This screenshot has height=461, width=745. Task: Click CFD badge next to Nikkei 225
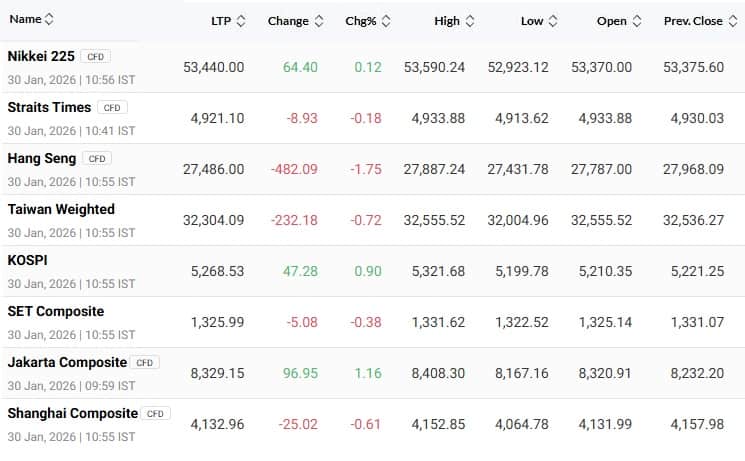point(96,57)
